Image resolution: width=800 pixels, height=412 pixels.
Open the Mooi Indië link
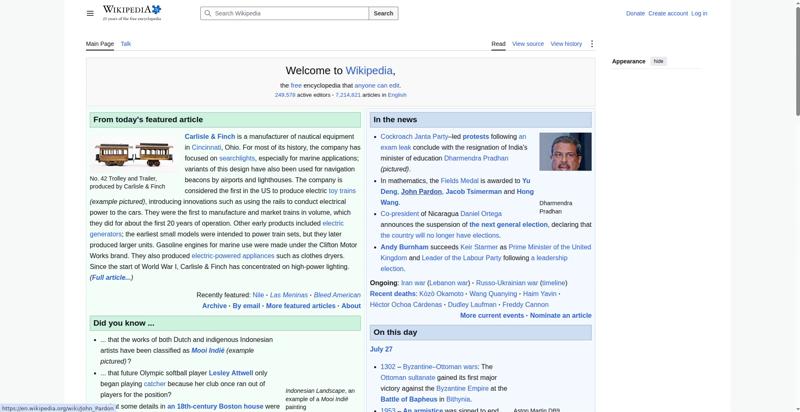[x=208, y=351]
